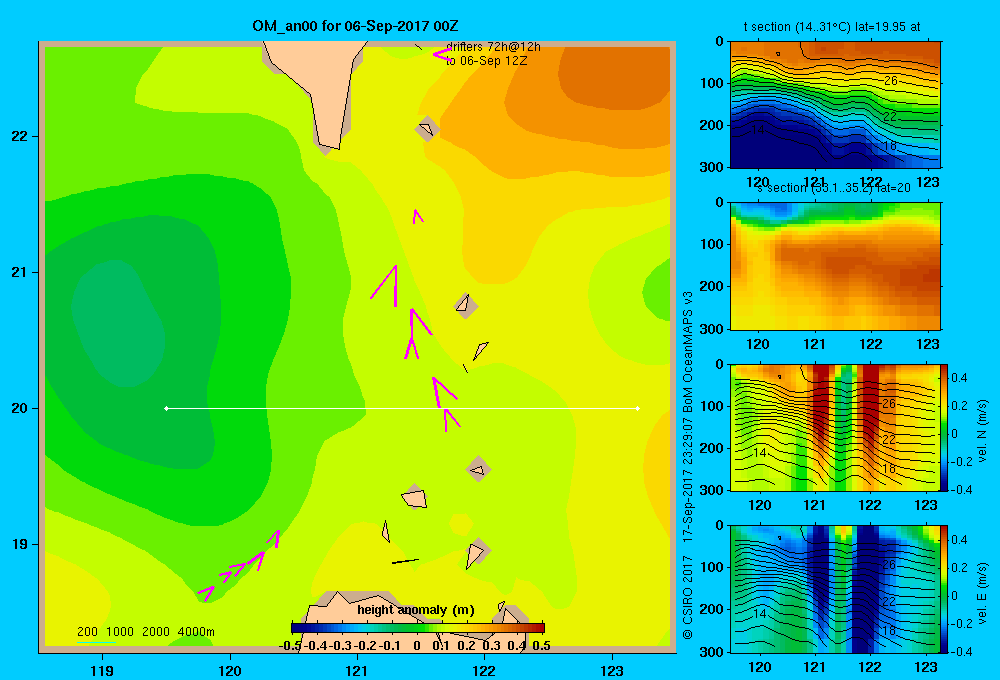1000x680 pixels.
Task: Select the drifter legend arrow beside "drifters 72h@12h"
Action: [443, 54]
